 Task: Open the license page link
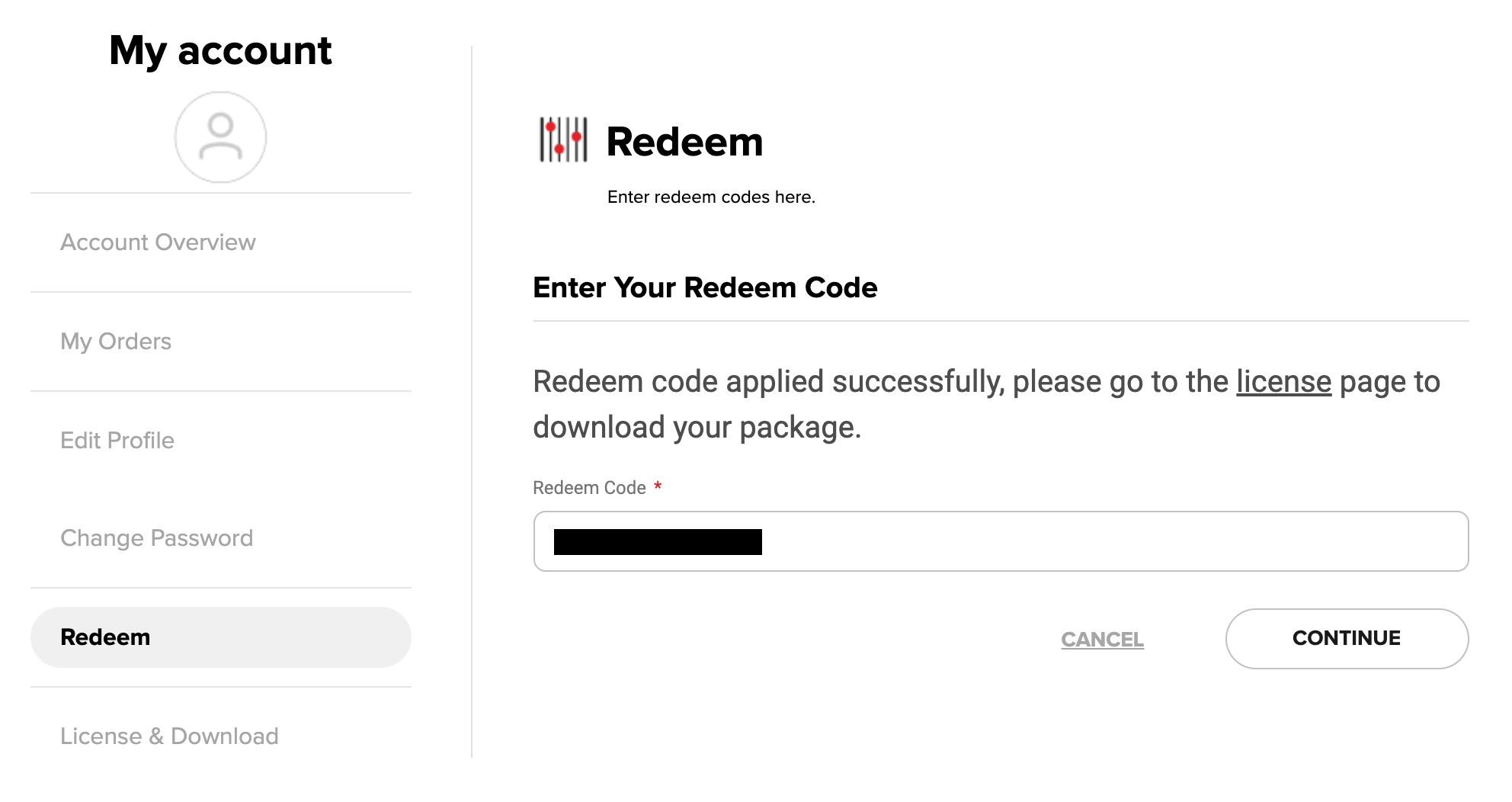(1283, 381)
